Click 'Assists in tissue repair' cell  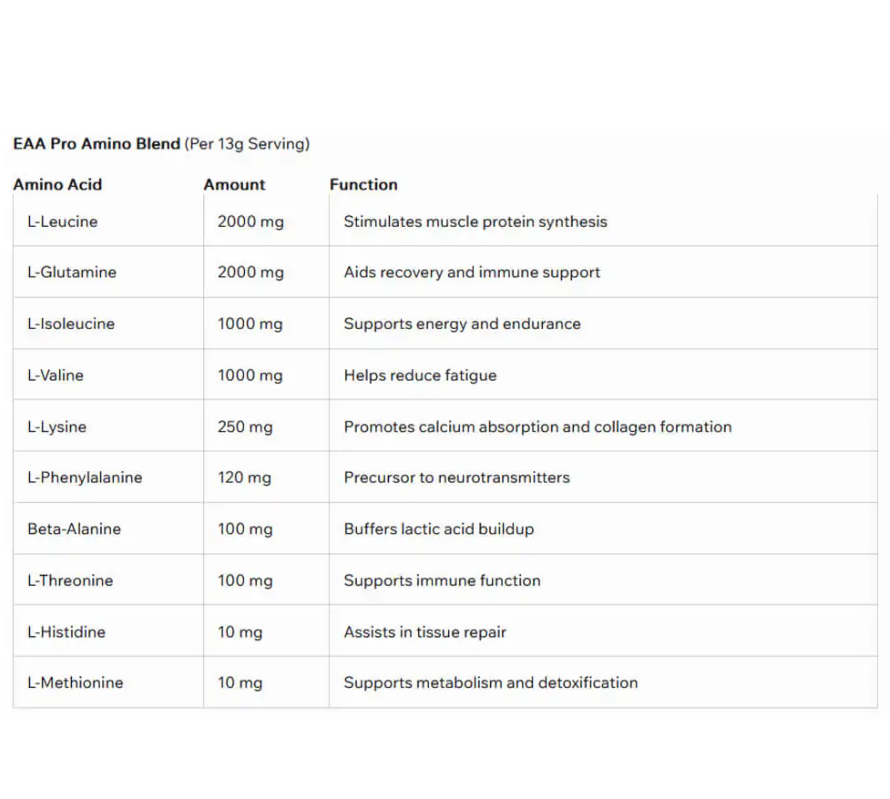click(425, 632)
